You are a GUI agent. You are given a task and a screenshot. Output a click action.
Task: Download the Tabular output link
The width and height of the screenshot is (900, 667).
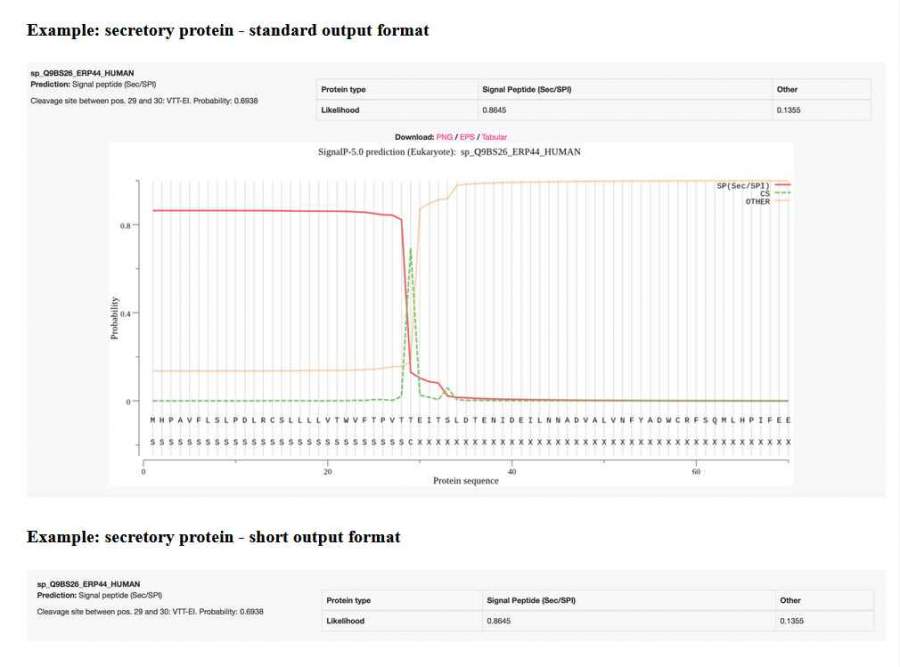[x=494, y=136]
